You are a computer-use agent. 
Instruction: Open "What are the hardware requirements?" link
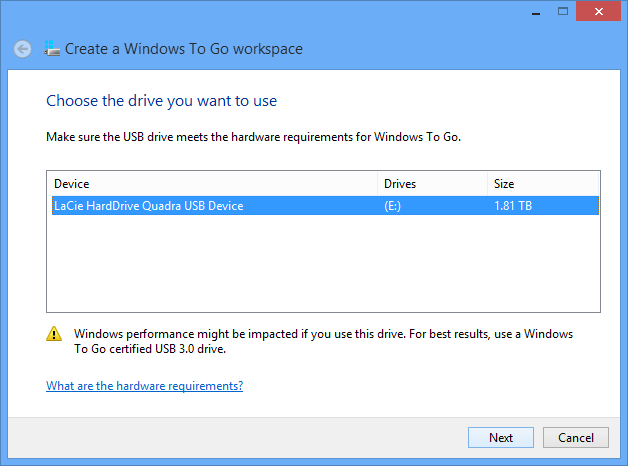tap(145, 386)
